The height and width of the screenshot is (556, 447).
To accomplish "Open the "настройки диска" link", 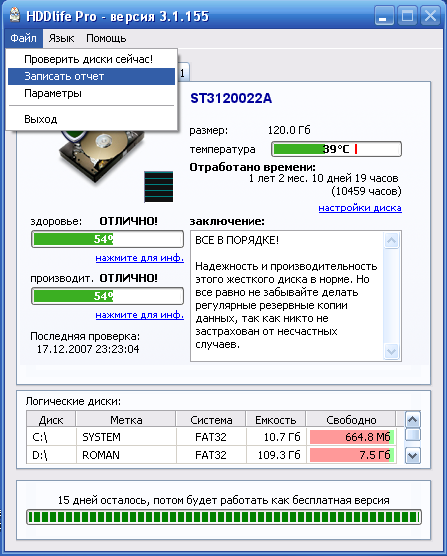I will (360, 208).
